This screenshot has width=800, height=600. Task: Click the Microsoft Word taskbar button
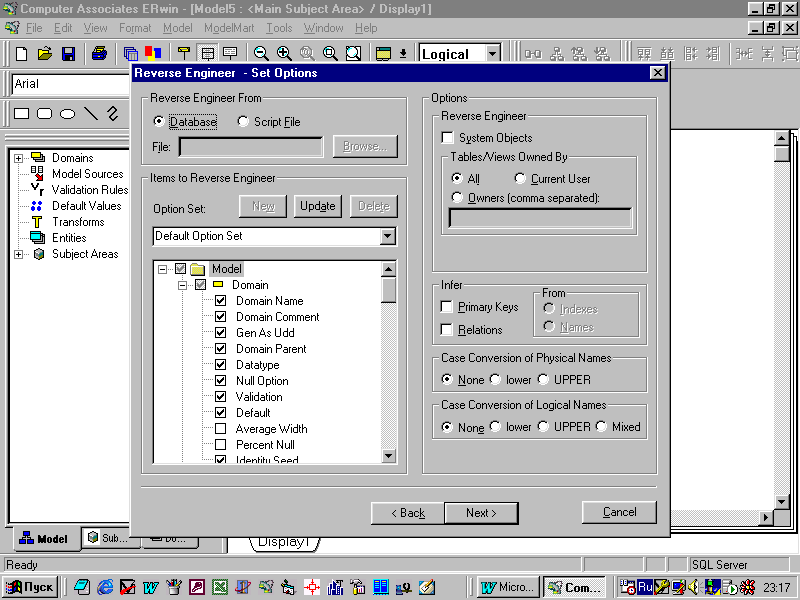(509, 587)
